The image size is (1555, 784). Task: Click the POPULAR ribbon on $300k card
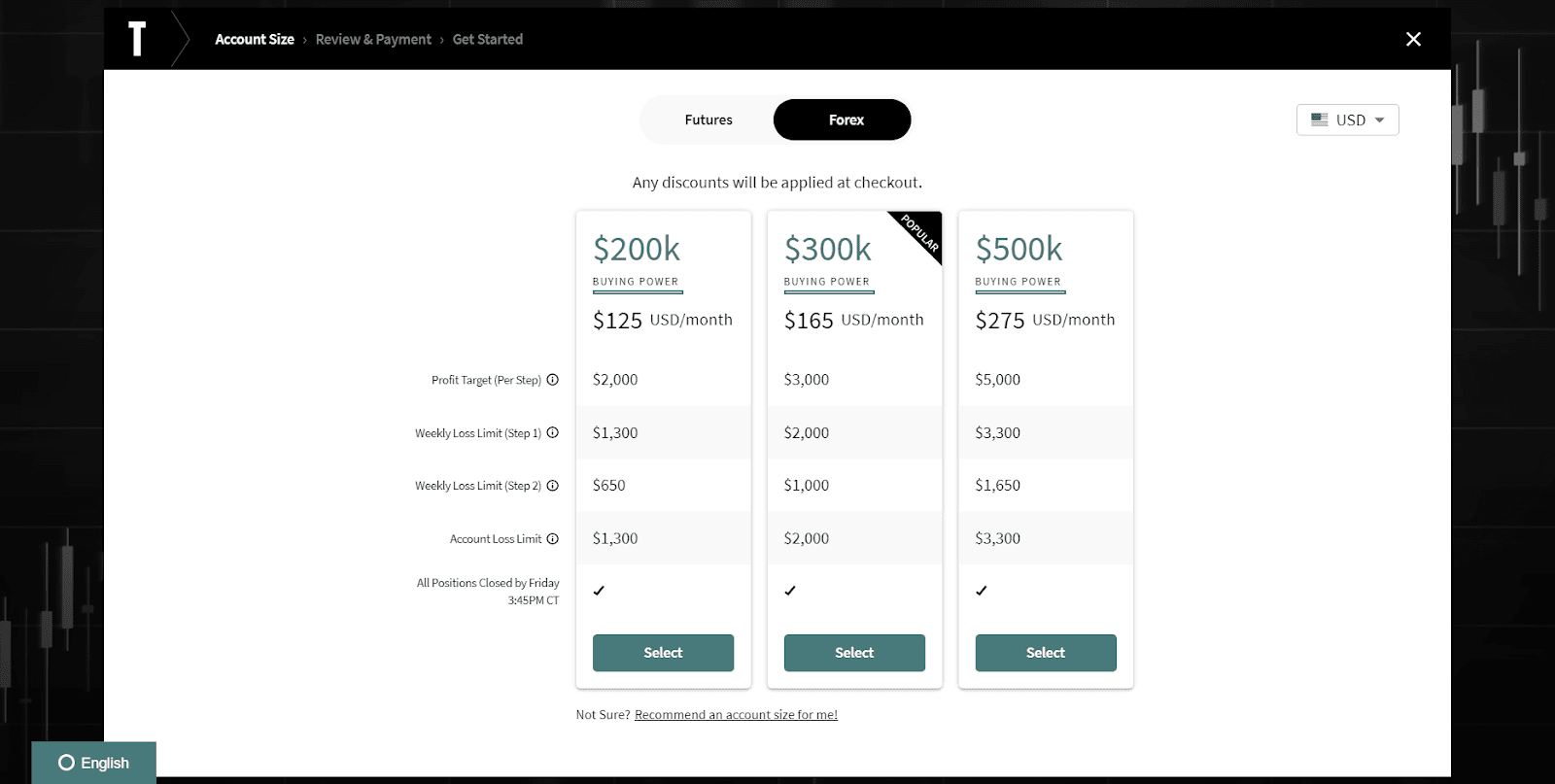(920, 233)
